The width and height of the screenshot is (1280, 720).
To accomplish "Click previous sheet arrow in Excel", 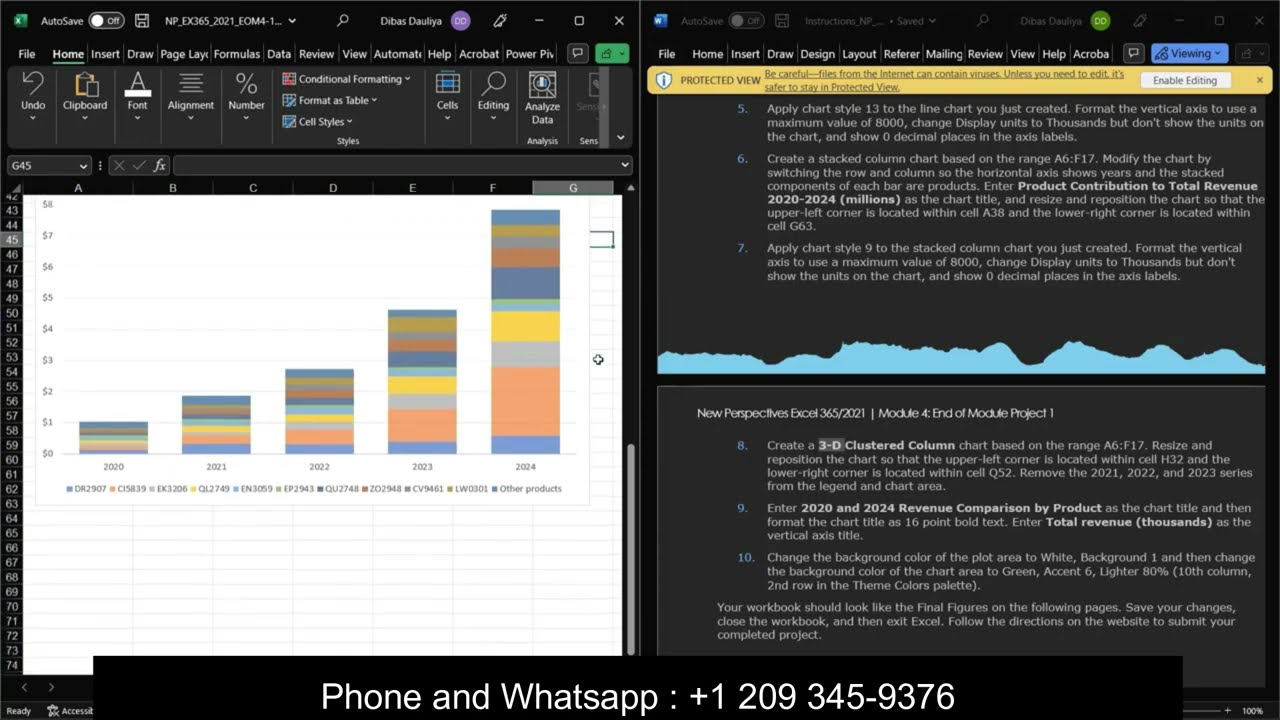I will (x=25, y=687).
